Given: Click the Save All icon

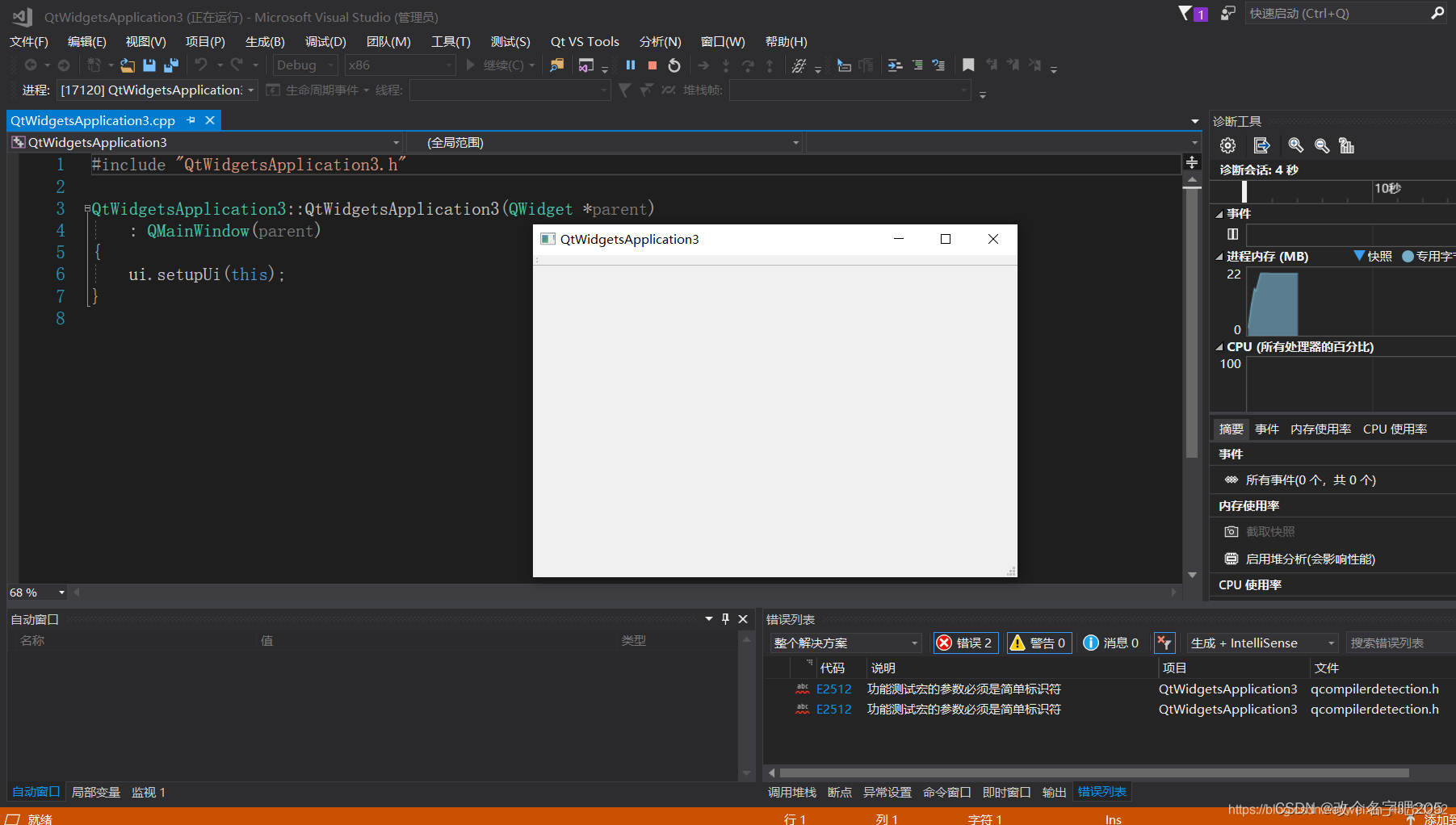Looking at the screenshot, I should coord(171,65).
